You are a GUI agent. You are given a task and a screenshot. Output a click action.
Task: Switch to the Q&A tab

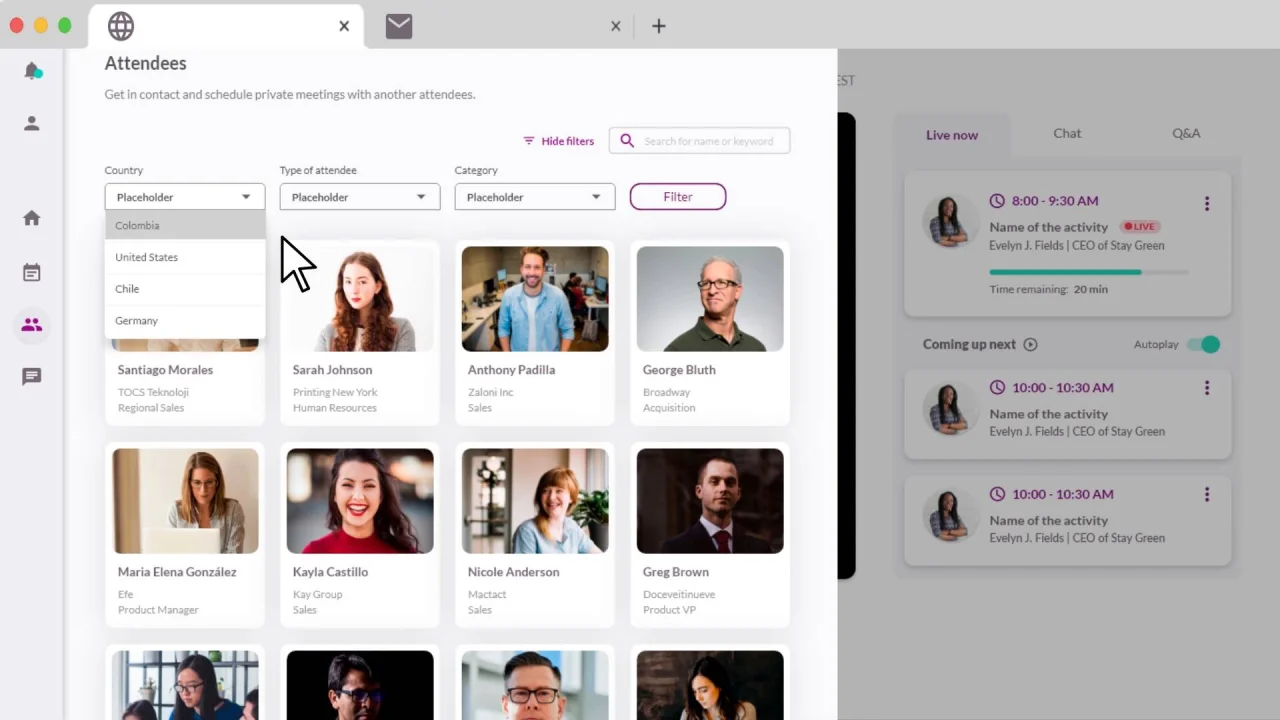(1186, 133)
